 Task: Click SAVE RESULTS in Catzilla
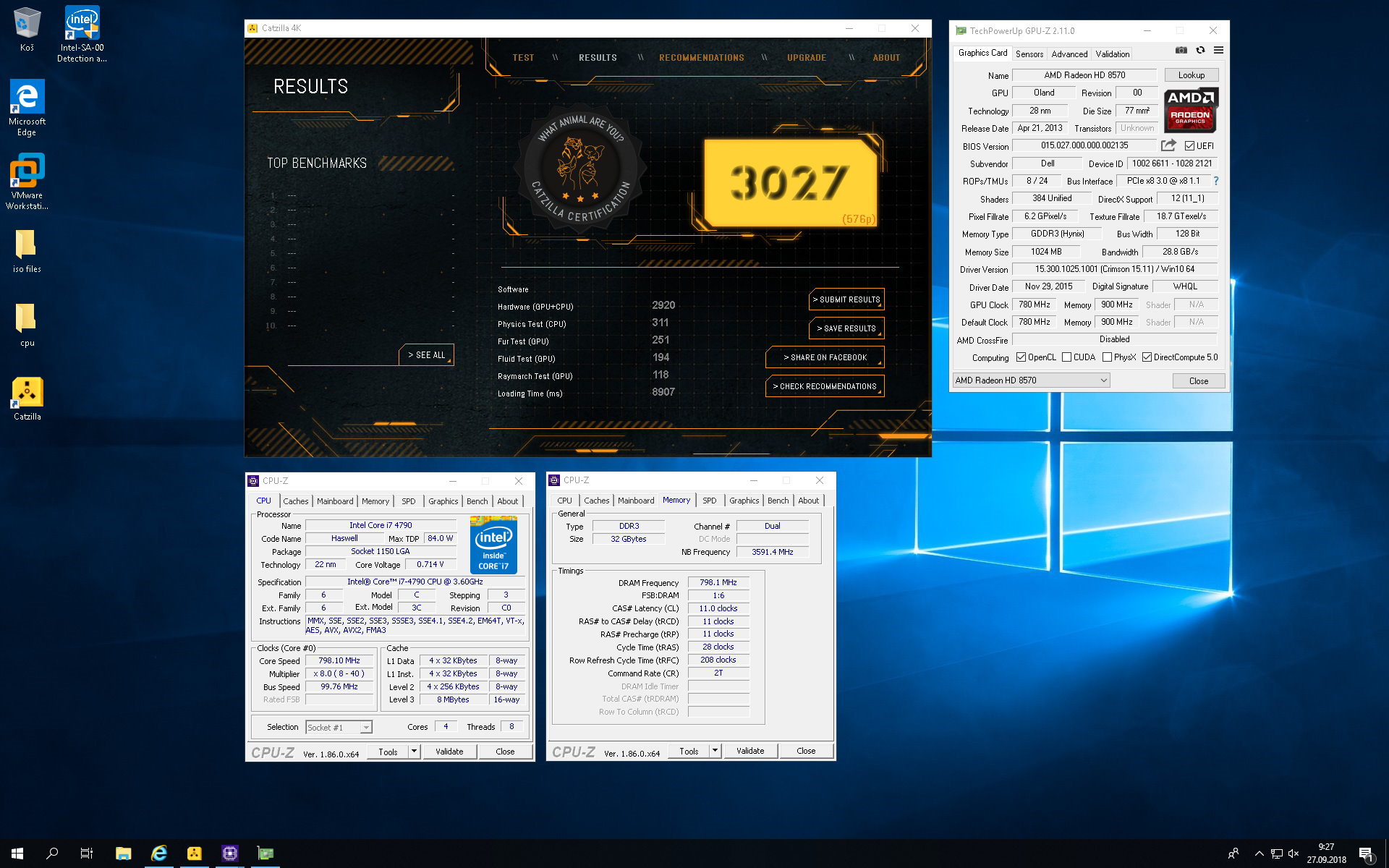coord(846,328)
